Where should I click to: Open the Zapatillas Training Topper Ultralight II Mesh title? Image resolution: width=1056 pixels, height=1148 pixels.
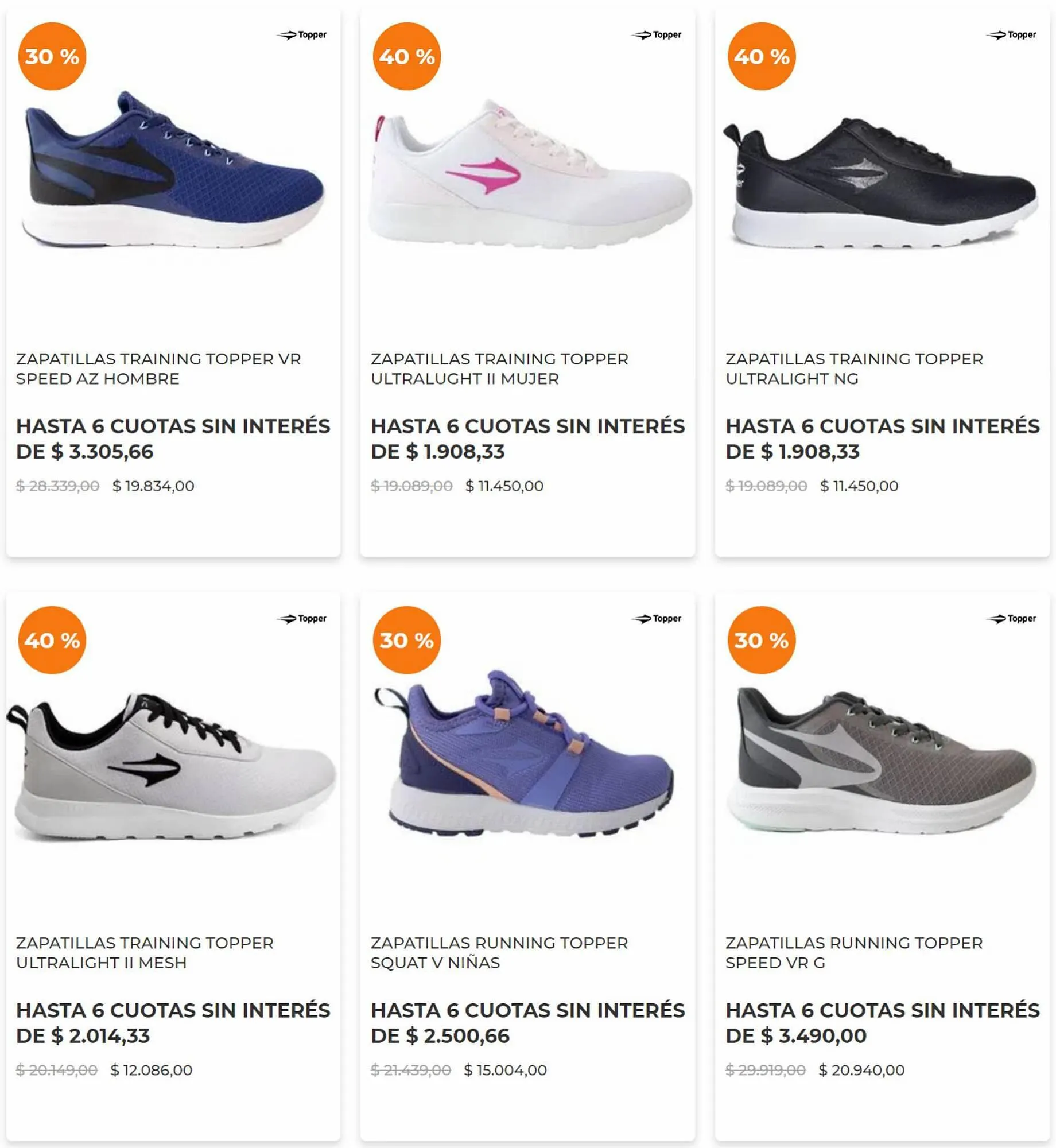(x=145, y=952)
